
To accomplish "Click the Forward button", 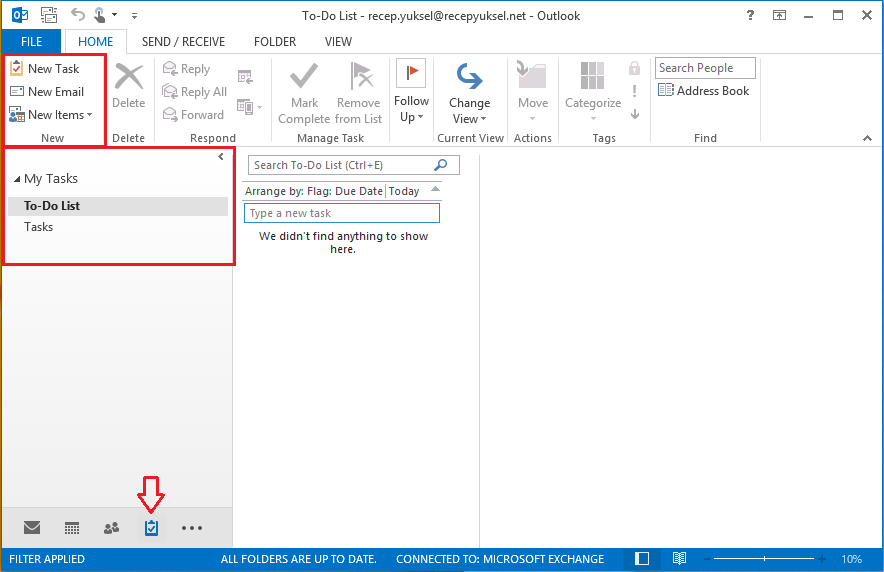I will pos(193,114).
